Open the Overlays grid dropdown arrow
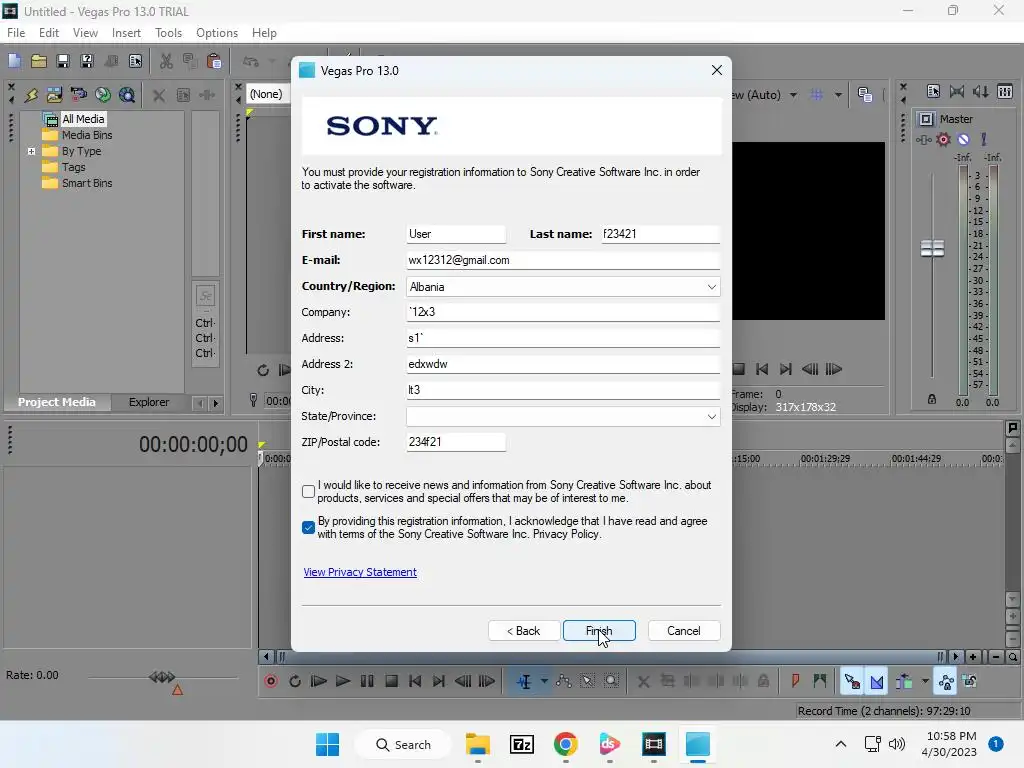 click(838, 95)
